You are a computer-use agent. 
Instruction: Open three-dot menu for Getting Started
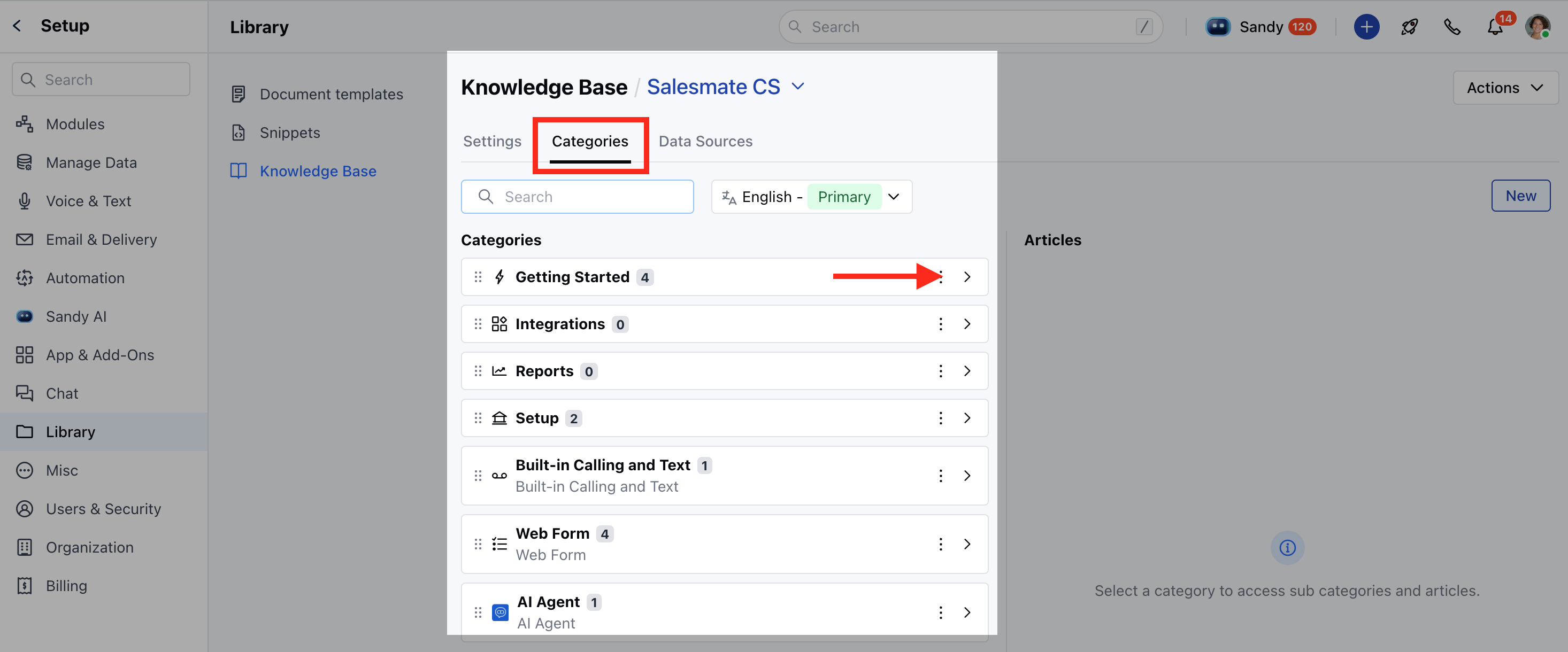coord(941,277)
